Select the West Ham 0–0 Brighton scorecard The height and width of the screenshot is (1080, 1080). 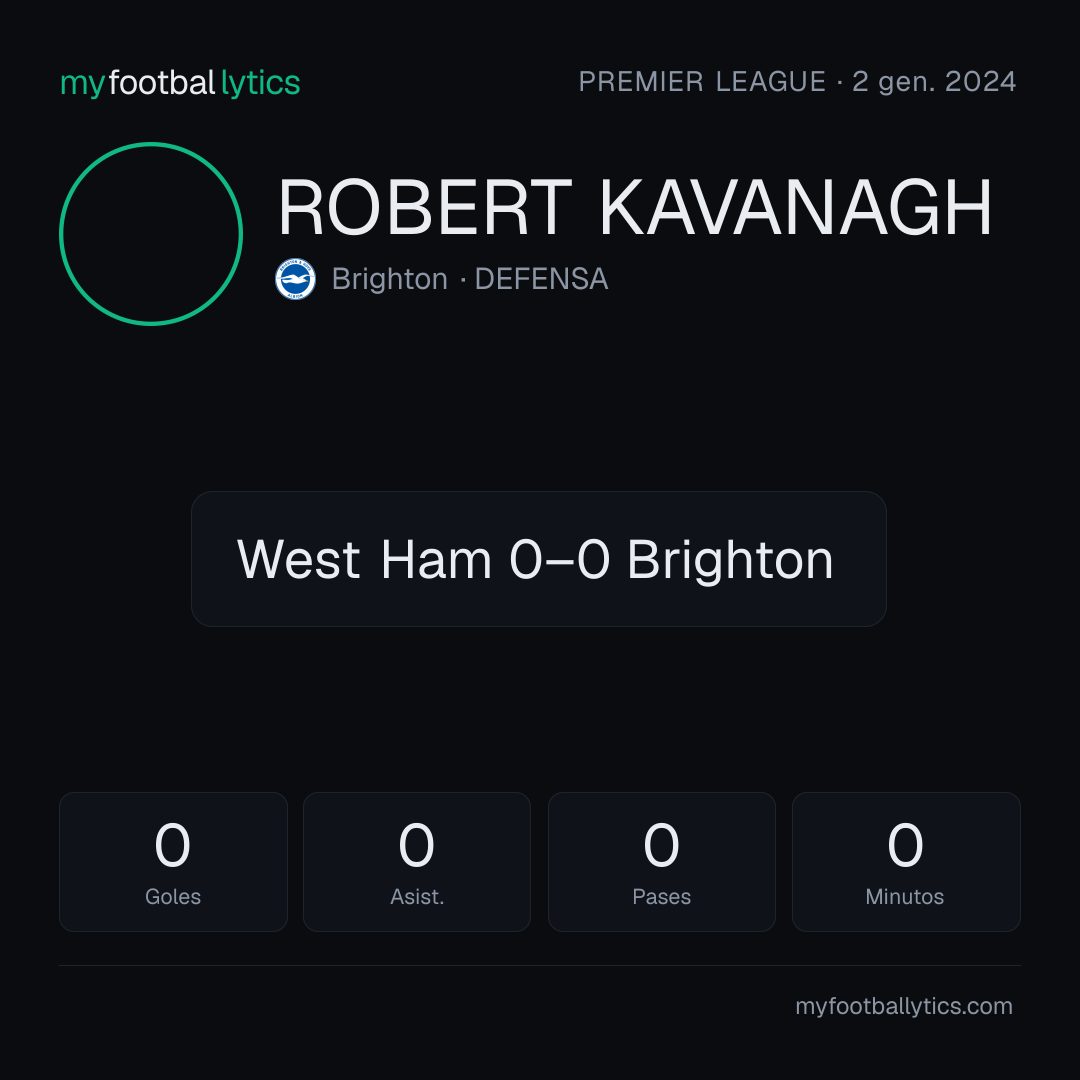[539, 559]
